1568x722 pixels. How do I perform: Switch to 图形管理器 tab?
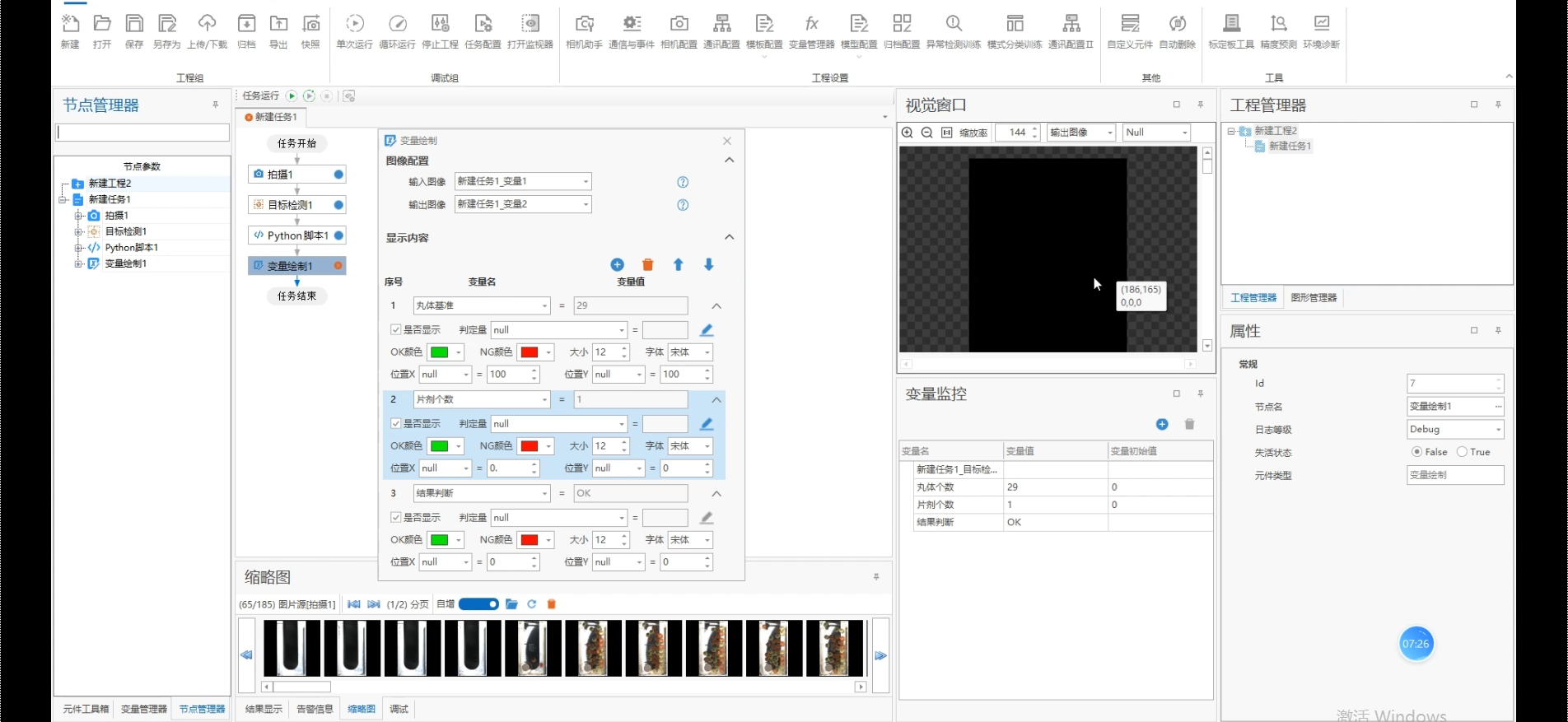[1314, 298]
